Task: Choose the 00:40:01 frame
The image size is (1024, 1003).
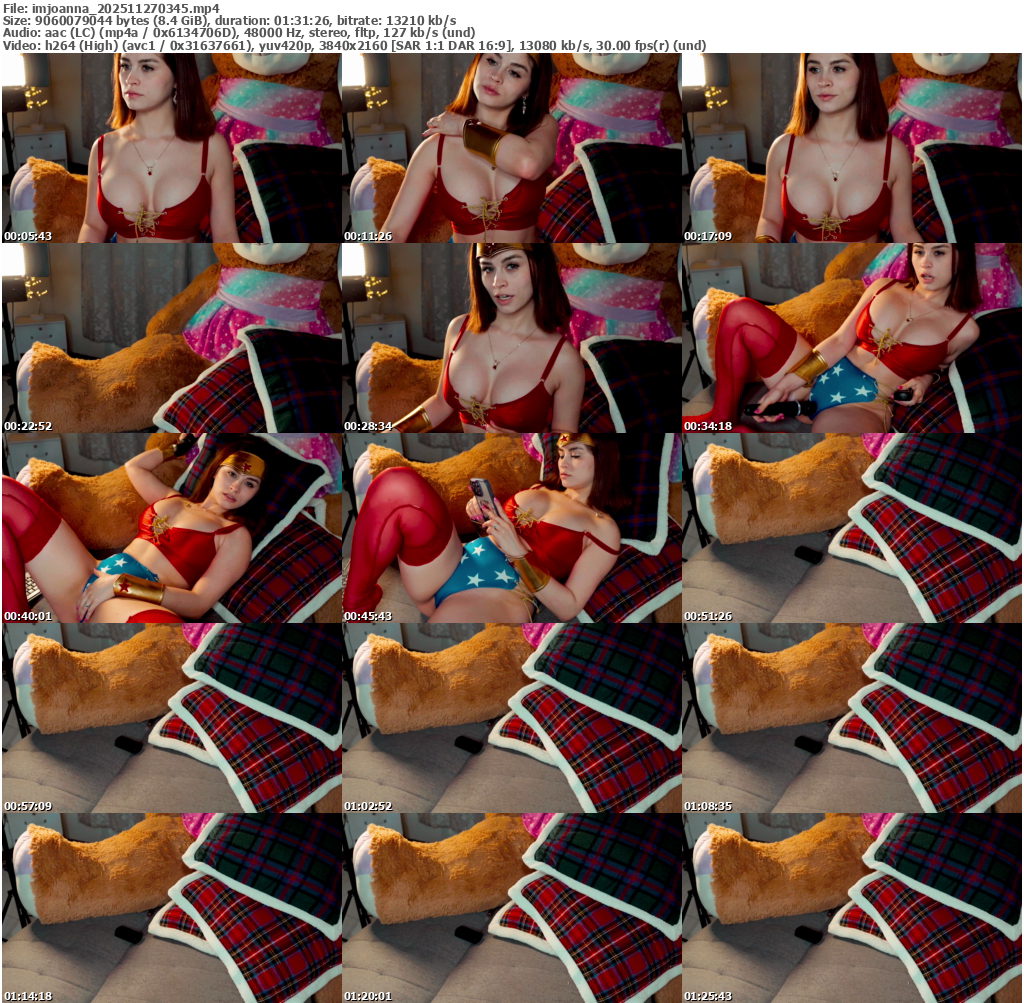Action: 172,528
